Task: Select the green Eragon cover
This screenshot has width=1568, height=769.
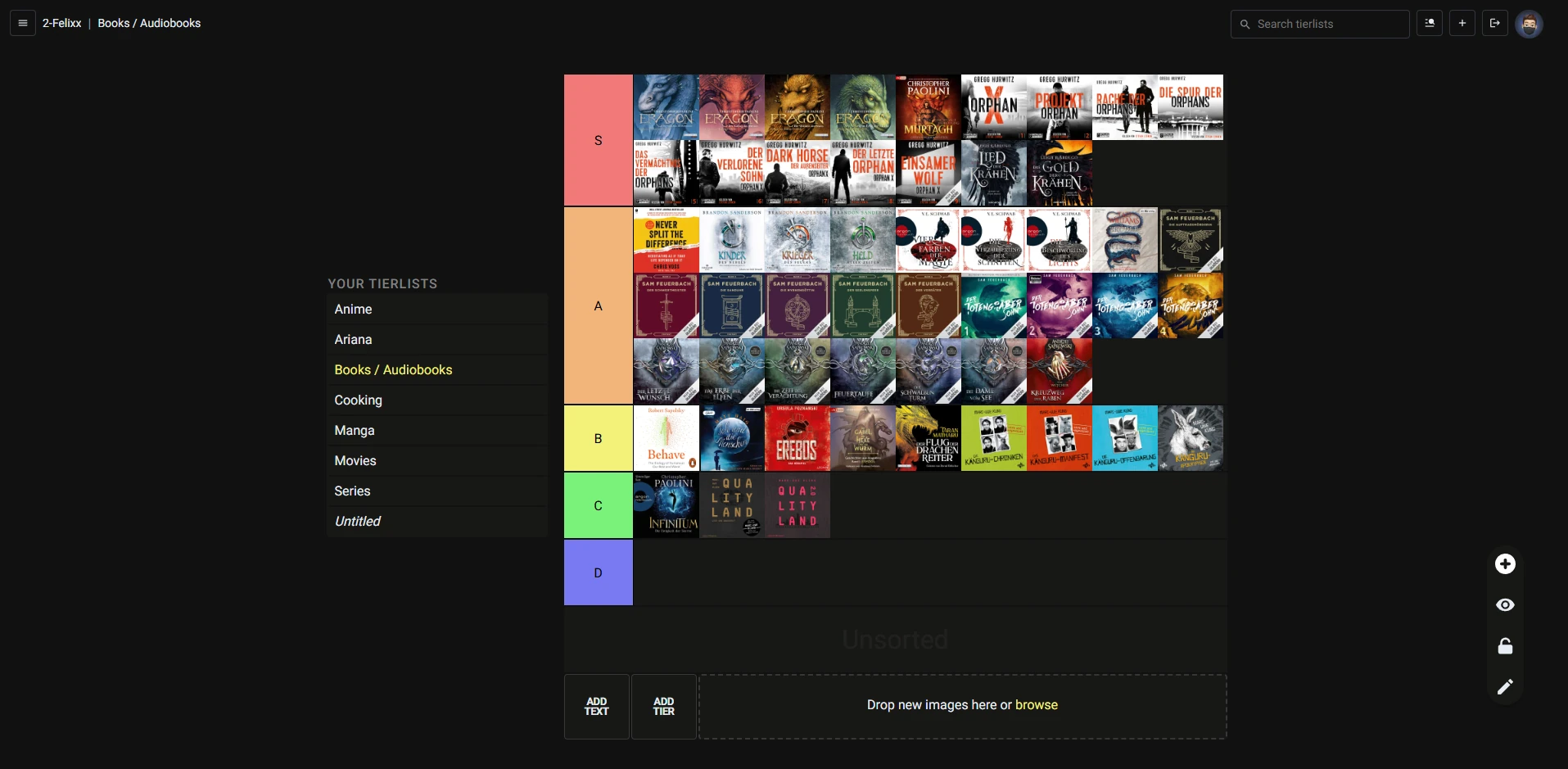Action: 863,107
